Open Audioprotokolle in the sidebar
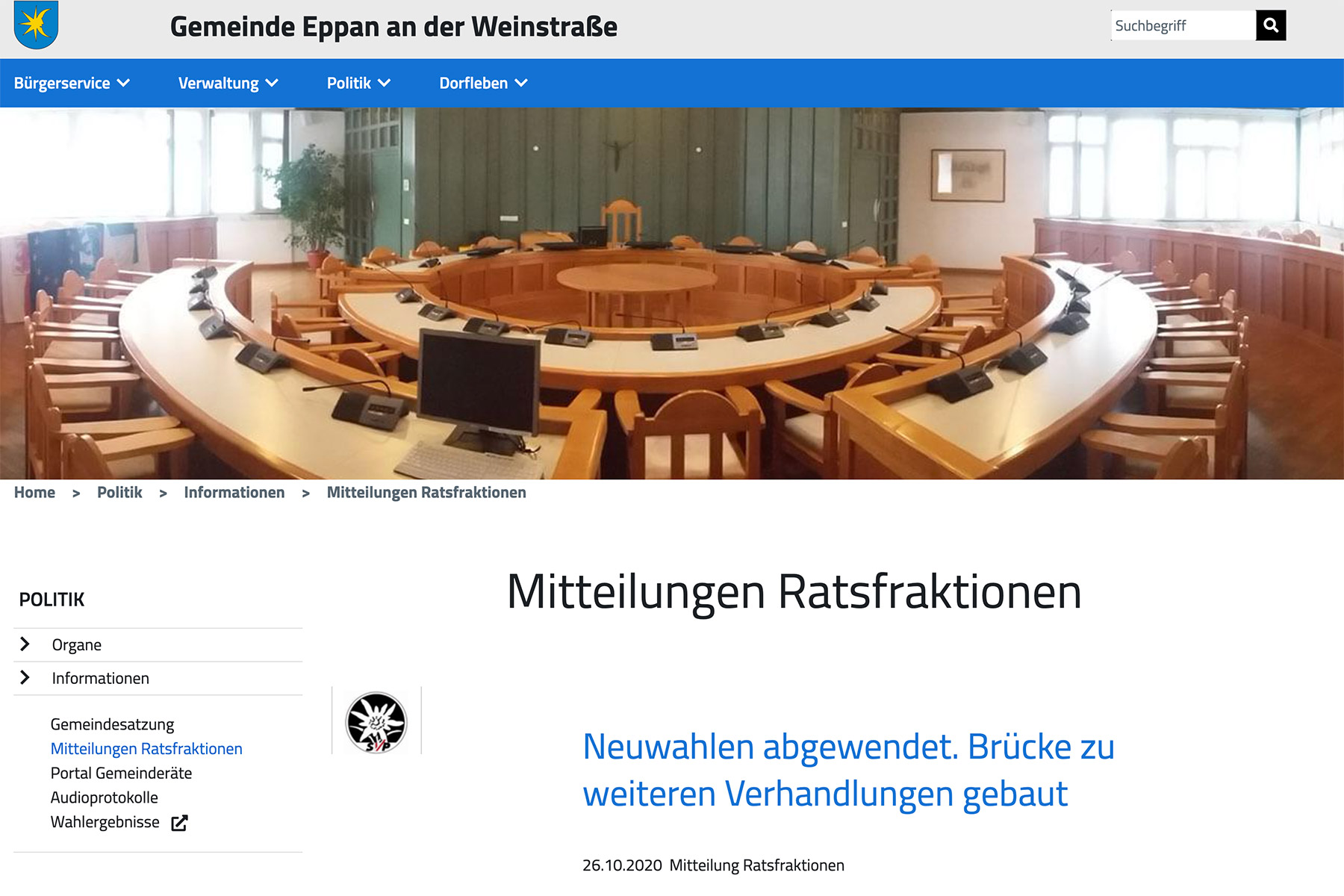The width and height of the screenshot is (1344, 896). click(x=104, y=797)
